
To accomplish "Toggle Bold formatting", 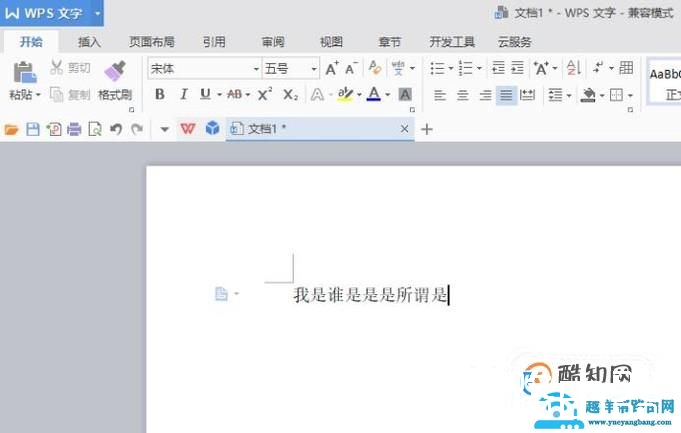I will click(160, 94).
